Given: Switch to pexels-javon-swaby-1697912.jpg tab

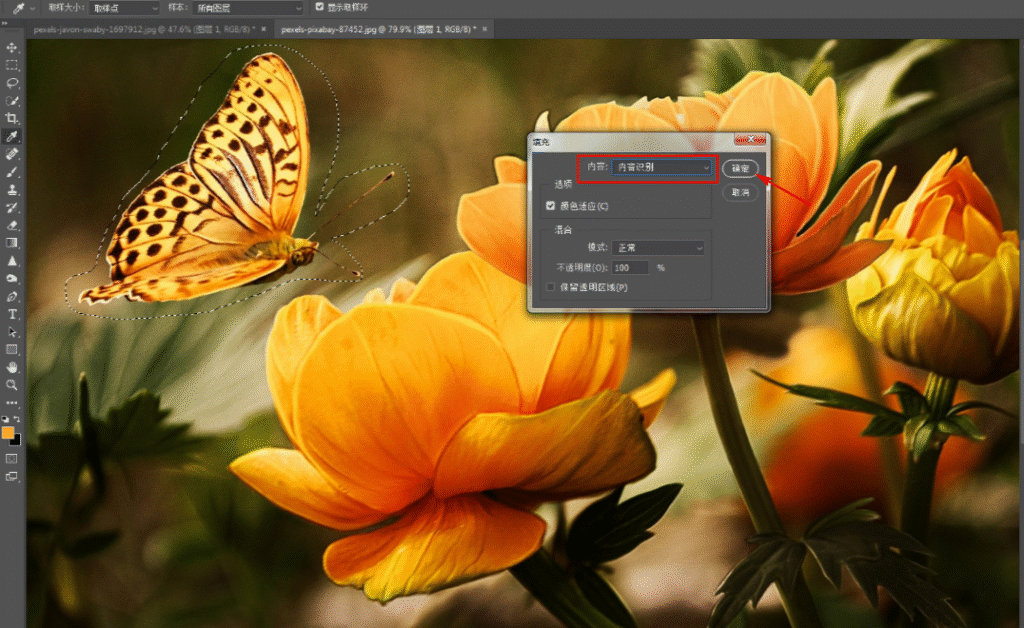Looking at the screenshot, I should coord(143,29).
